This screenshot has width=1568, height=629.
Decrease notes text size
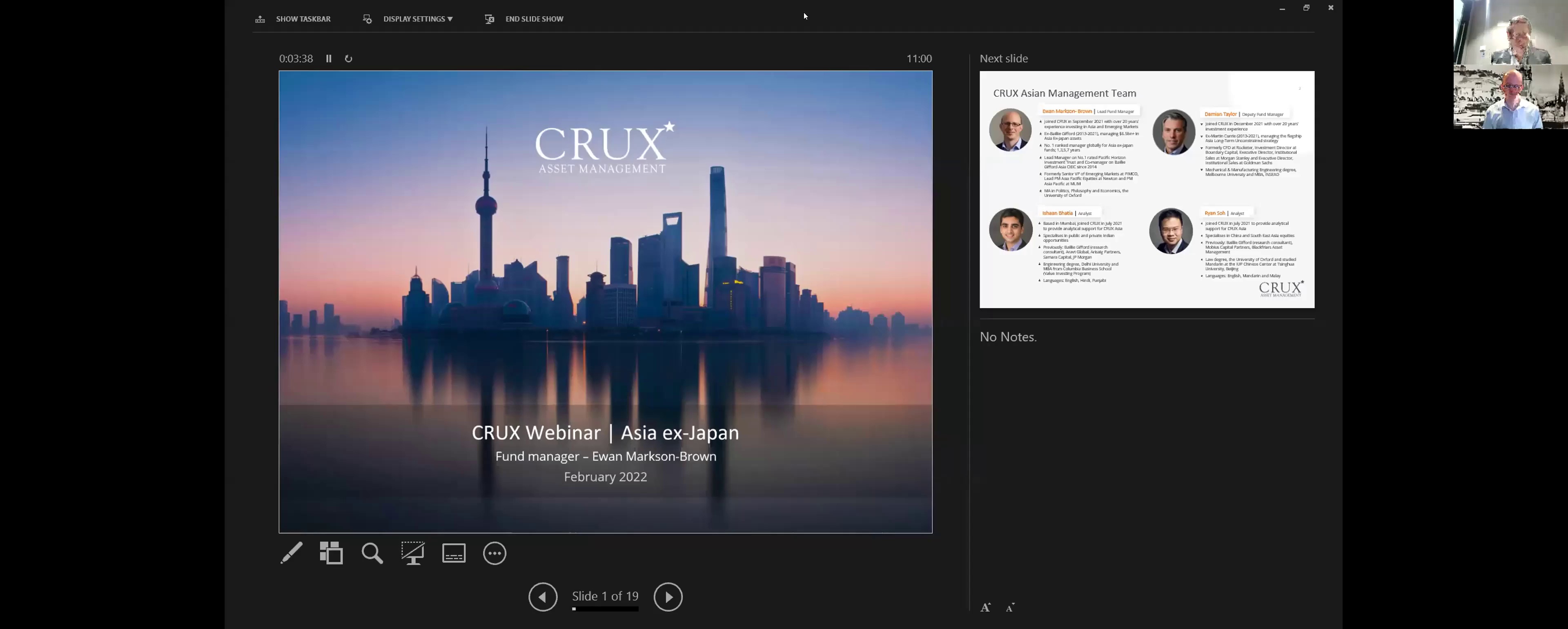click(1011, 608)
